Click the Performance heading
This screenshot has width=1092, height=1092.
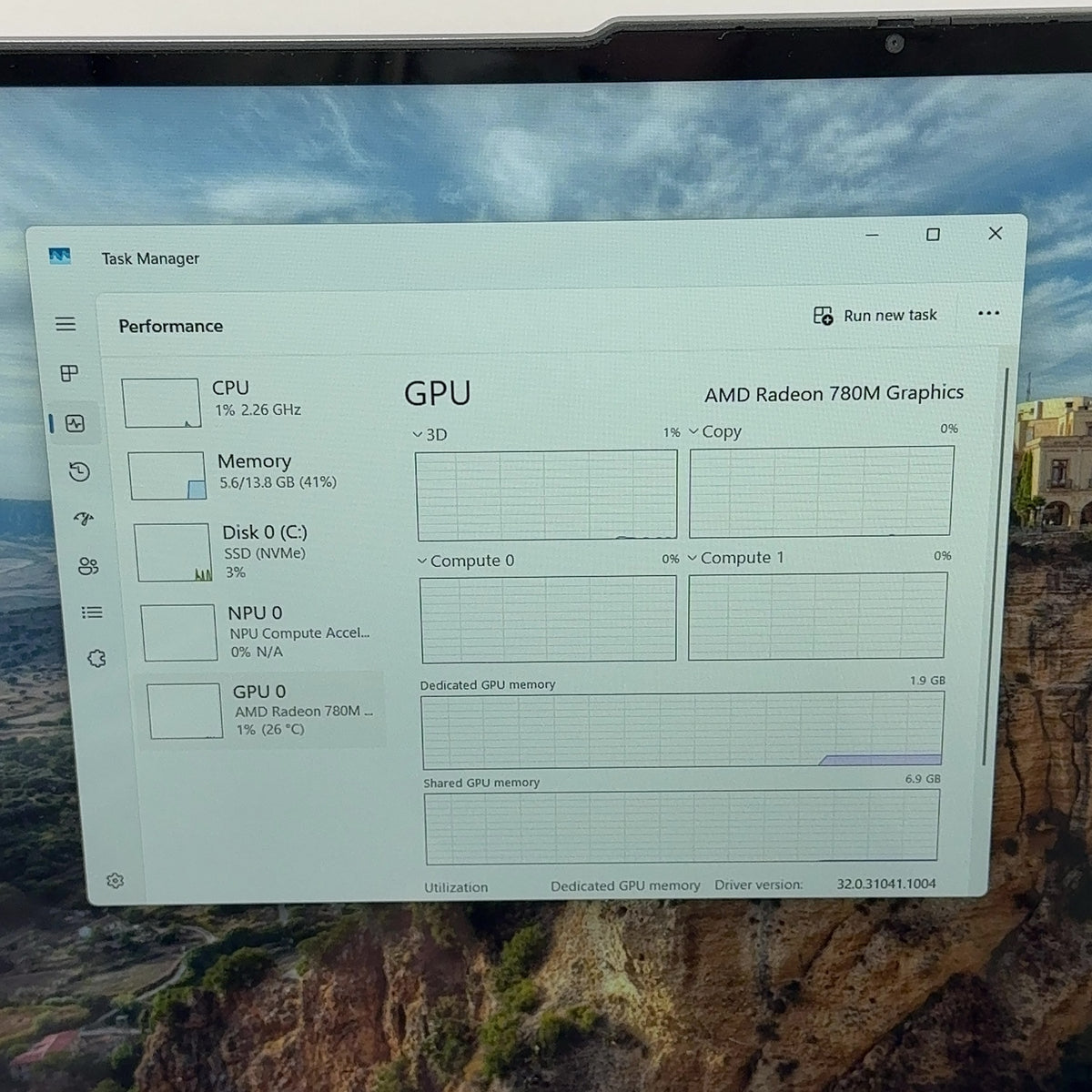pyautogui.click(x=170, y=326)
